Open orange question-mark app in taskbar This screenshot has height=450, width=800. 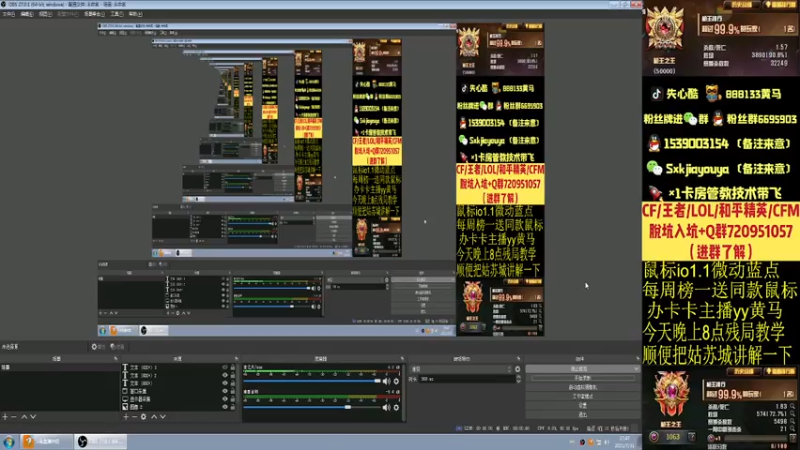click(46, 442)
